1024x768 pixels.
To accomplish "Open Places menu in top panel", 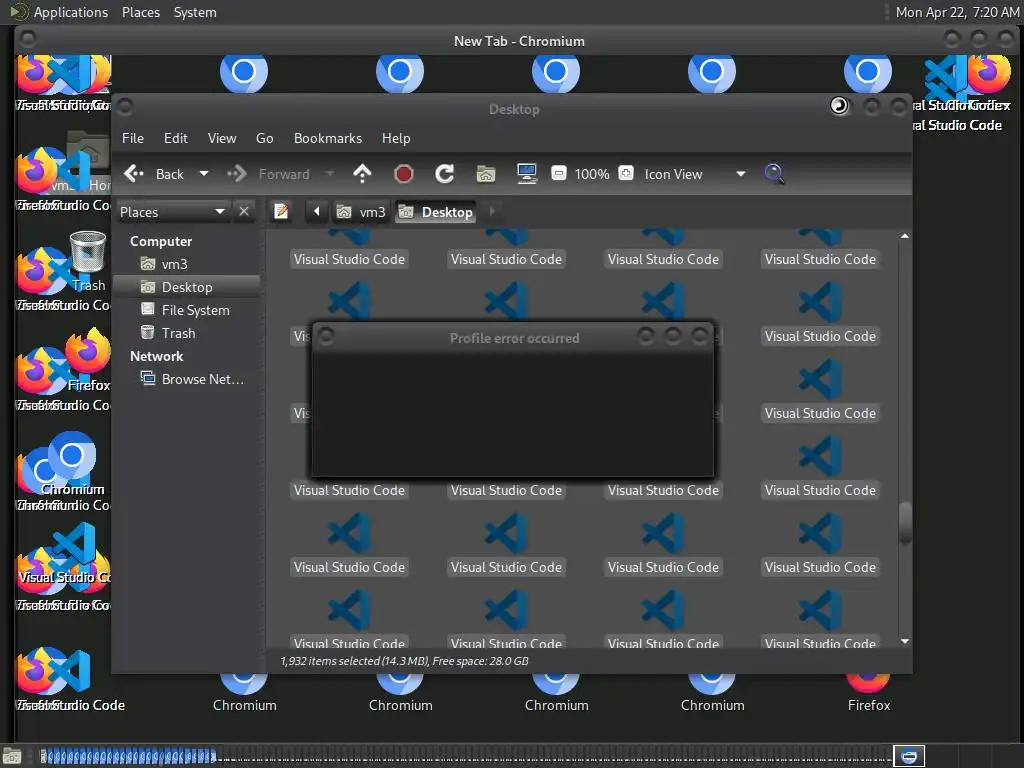I will [x=140, y=12].
